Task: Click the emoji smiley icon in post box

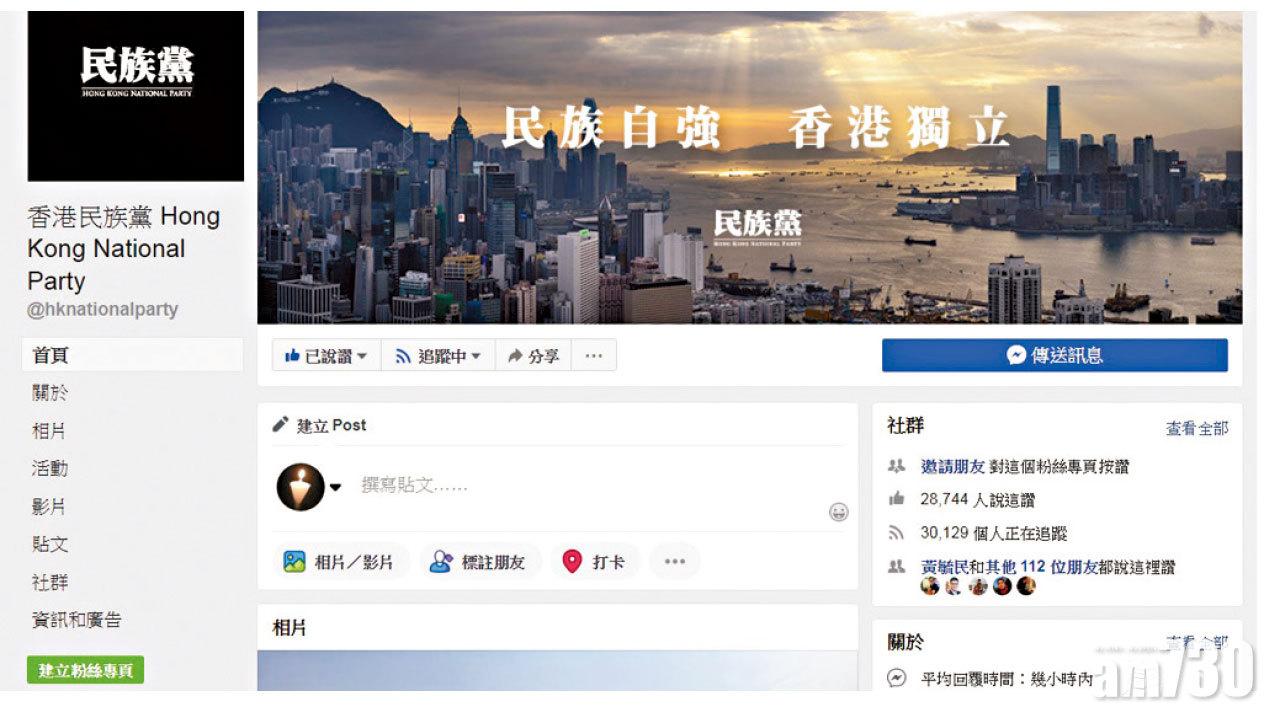Action: pyautogui.click(x=838, y=512)
